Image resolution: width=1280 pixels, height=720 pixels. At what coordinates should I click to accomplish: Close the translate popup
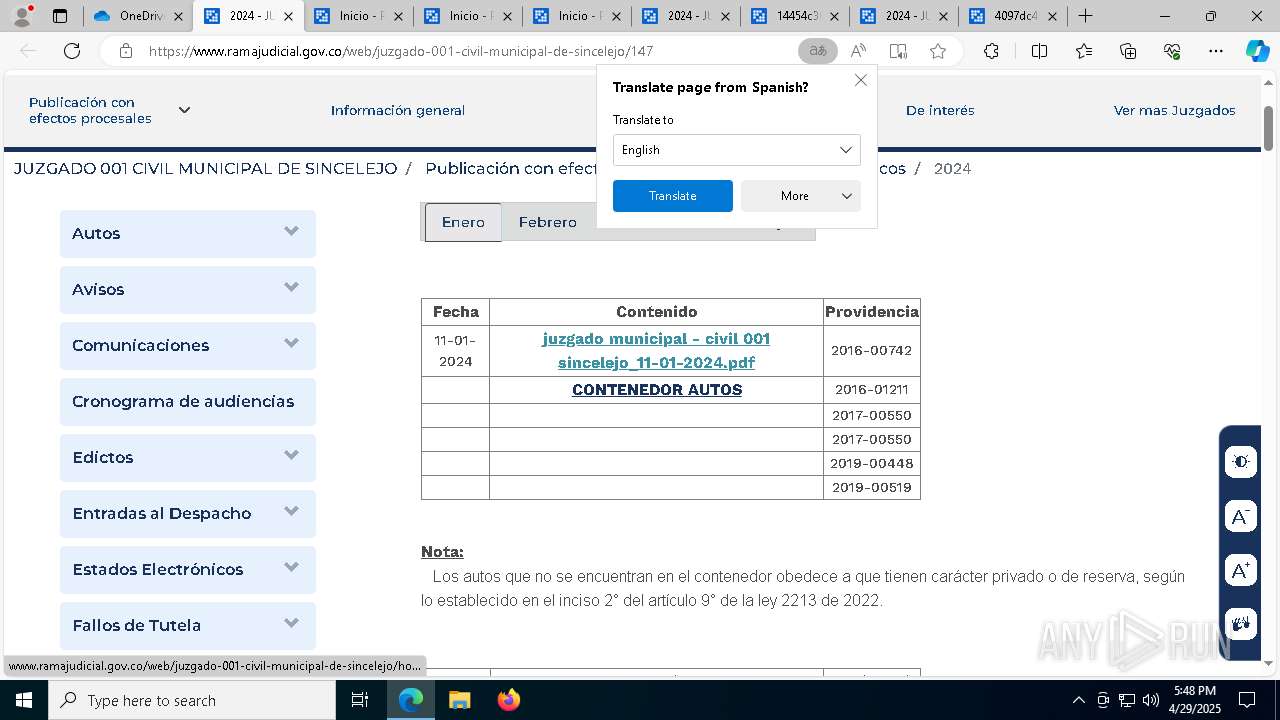[x=860, y=80]
